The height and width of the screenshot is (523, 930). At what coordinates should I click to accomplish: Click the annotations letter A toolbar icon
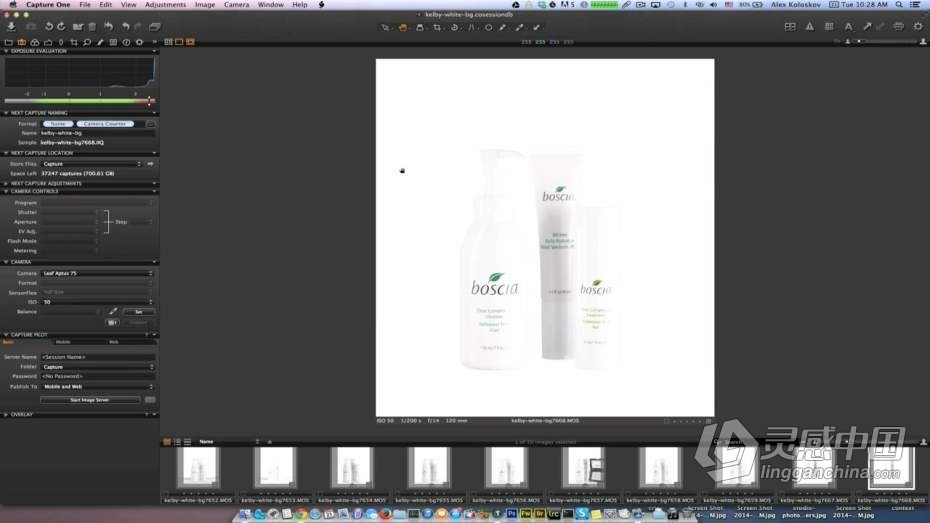point(848,27)
